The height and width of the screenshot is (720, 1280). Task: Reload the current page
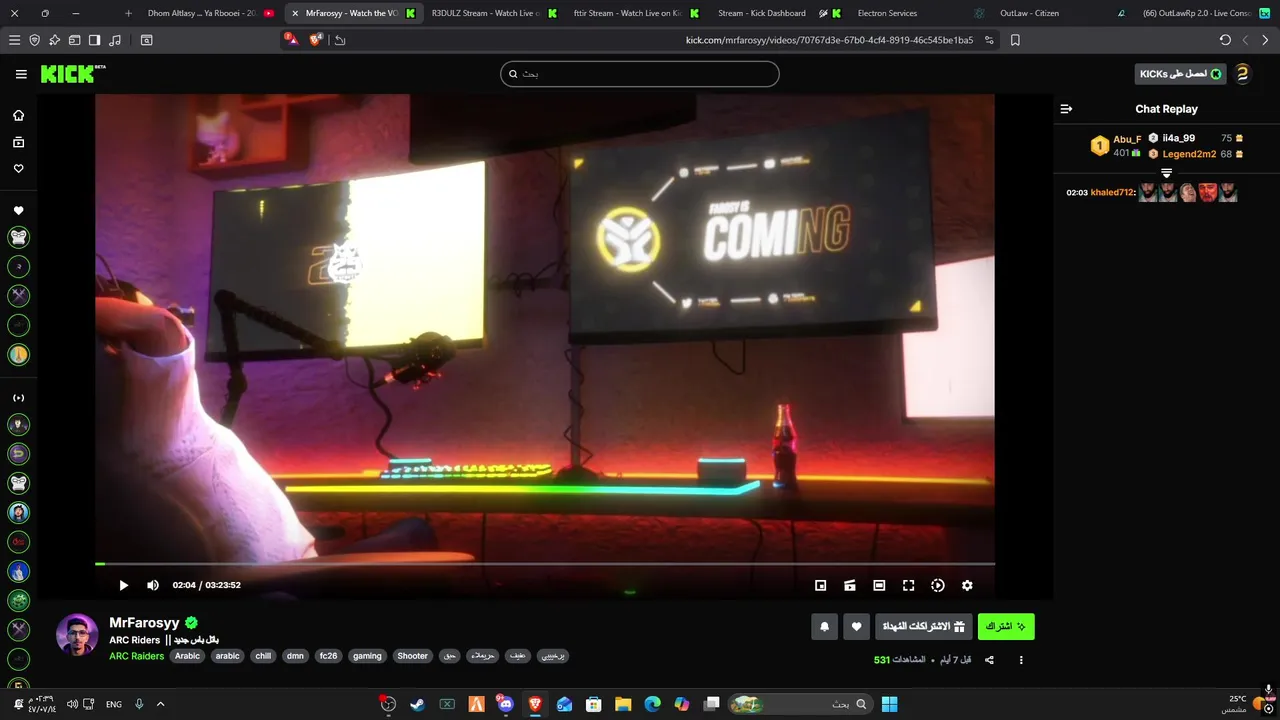click(1225, 40)
